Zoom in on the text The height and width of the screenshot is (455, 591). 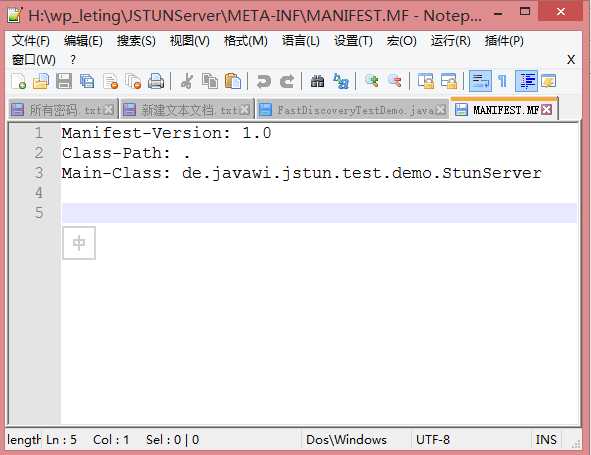click(x=372, y=81)
